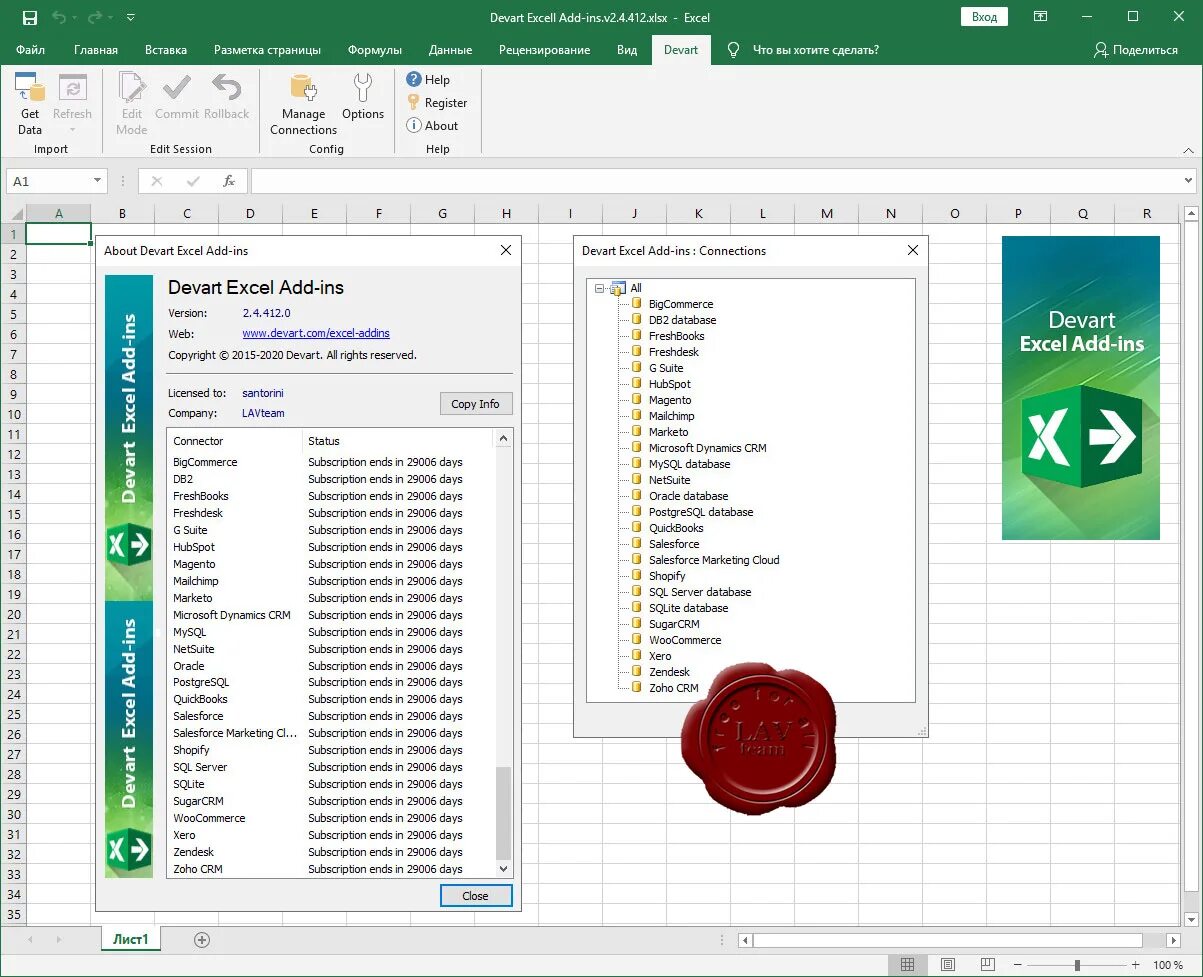This screenshot has width=1203, height=977.
Task: Click the cancel X in formula bar
Action: pos(156,181)
